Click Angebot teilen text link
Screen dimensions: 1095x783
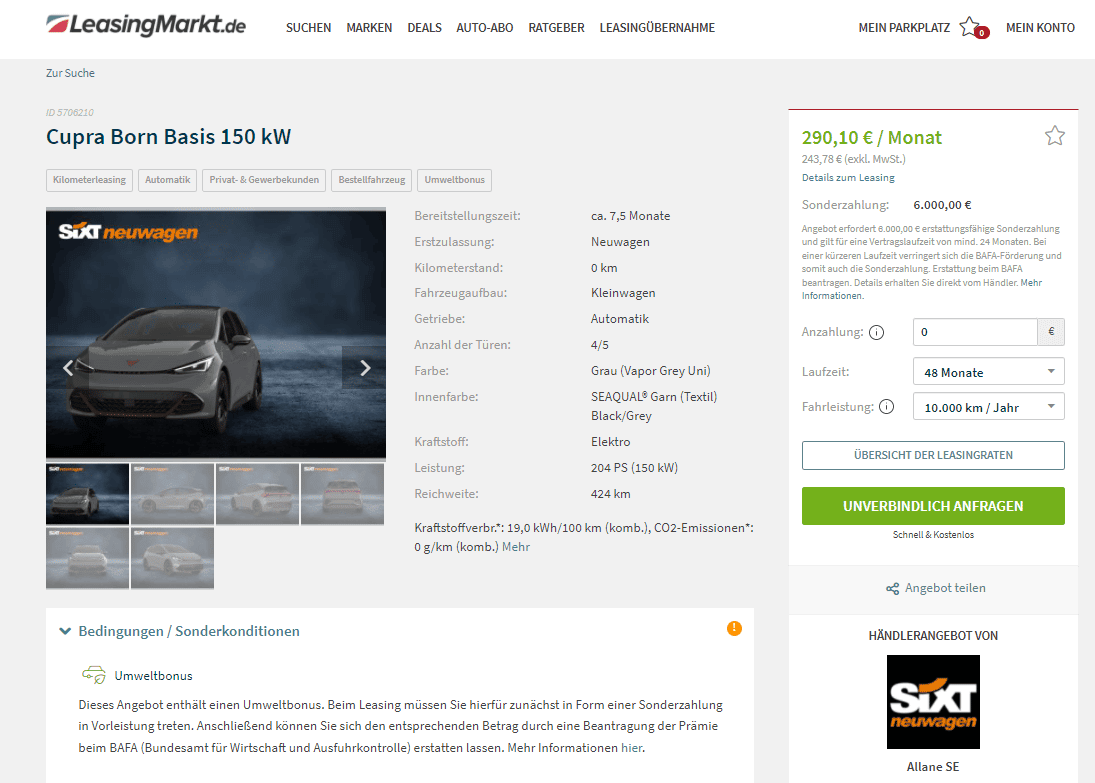point(945,588)
